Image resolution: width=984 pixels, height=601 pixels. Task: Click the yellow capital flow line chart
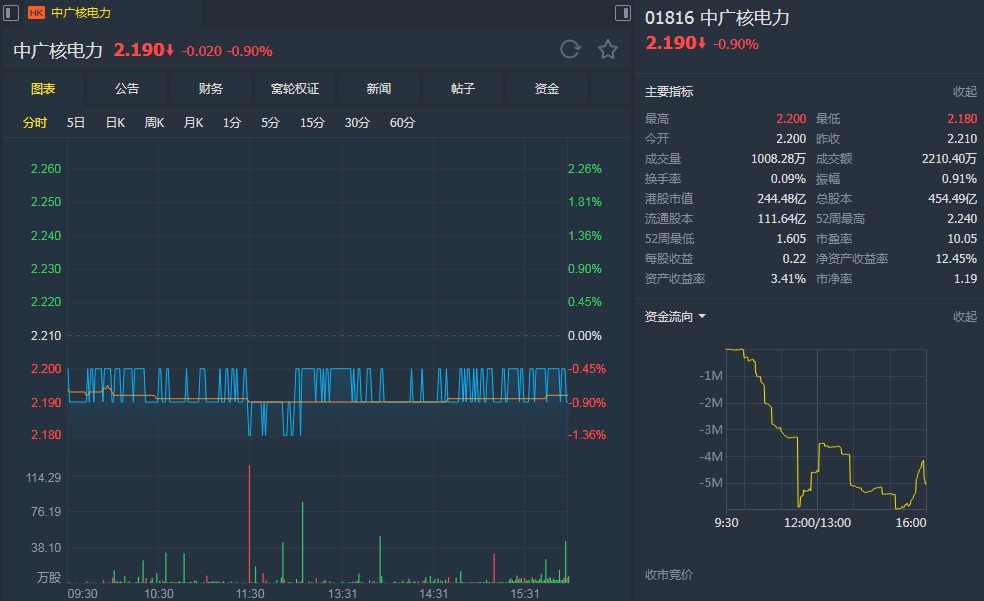(x=826, y=428)
